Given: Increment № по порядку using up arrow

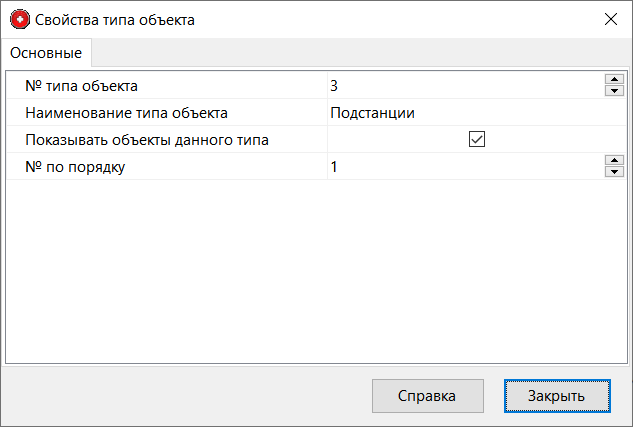Looking at the screenshot, I should [614, 161].
